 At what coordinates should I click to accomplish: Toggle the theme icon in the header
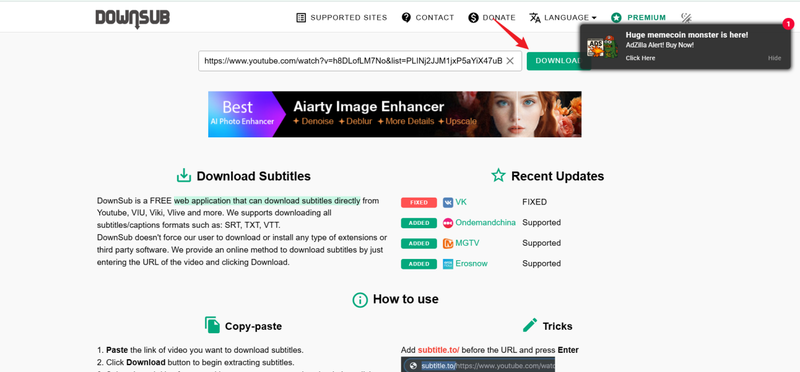pyautogui.click(x=686, y=18)
